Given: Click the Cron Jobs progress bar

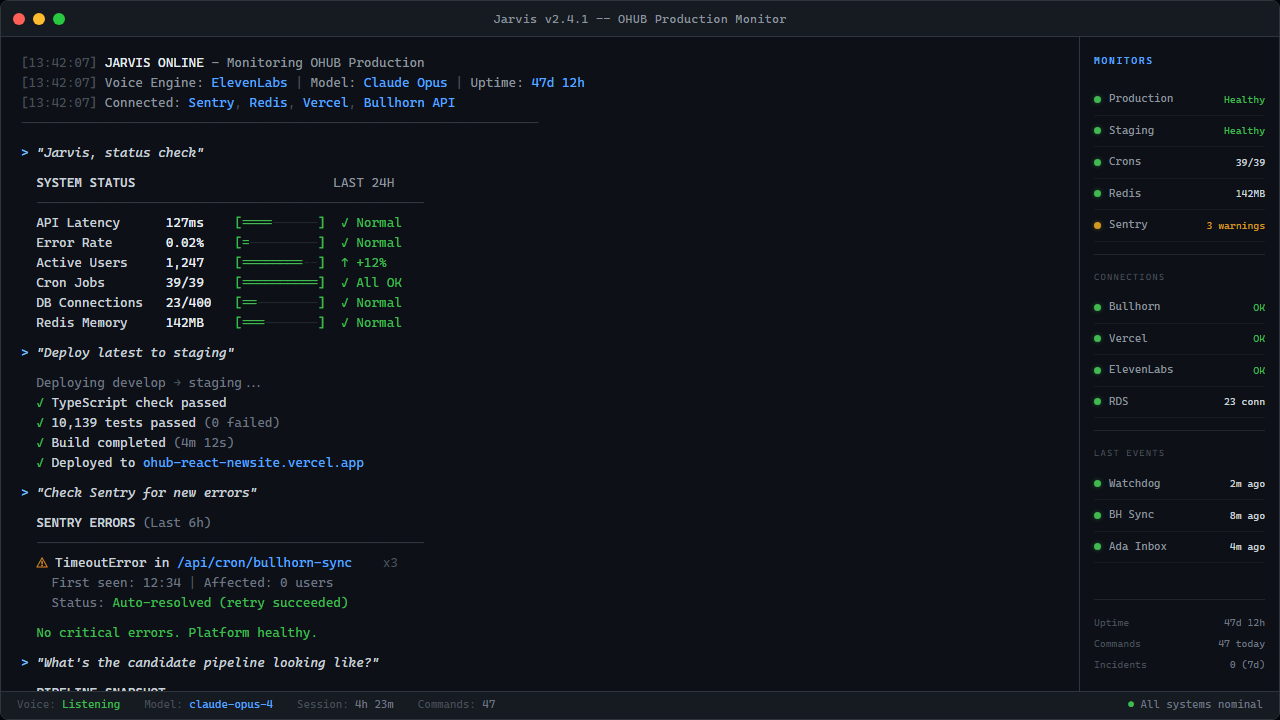Looking at the screenshot, I should pyautogui.click(x=280, y=283).
